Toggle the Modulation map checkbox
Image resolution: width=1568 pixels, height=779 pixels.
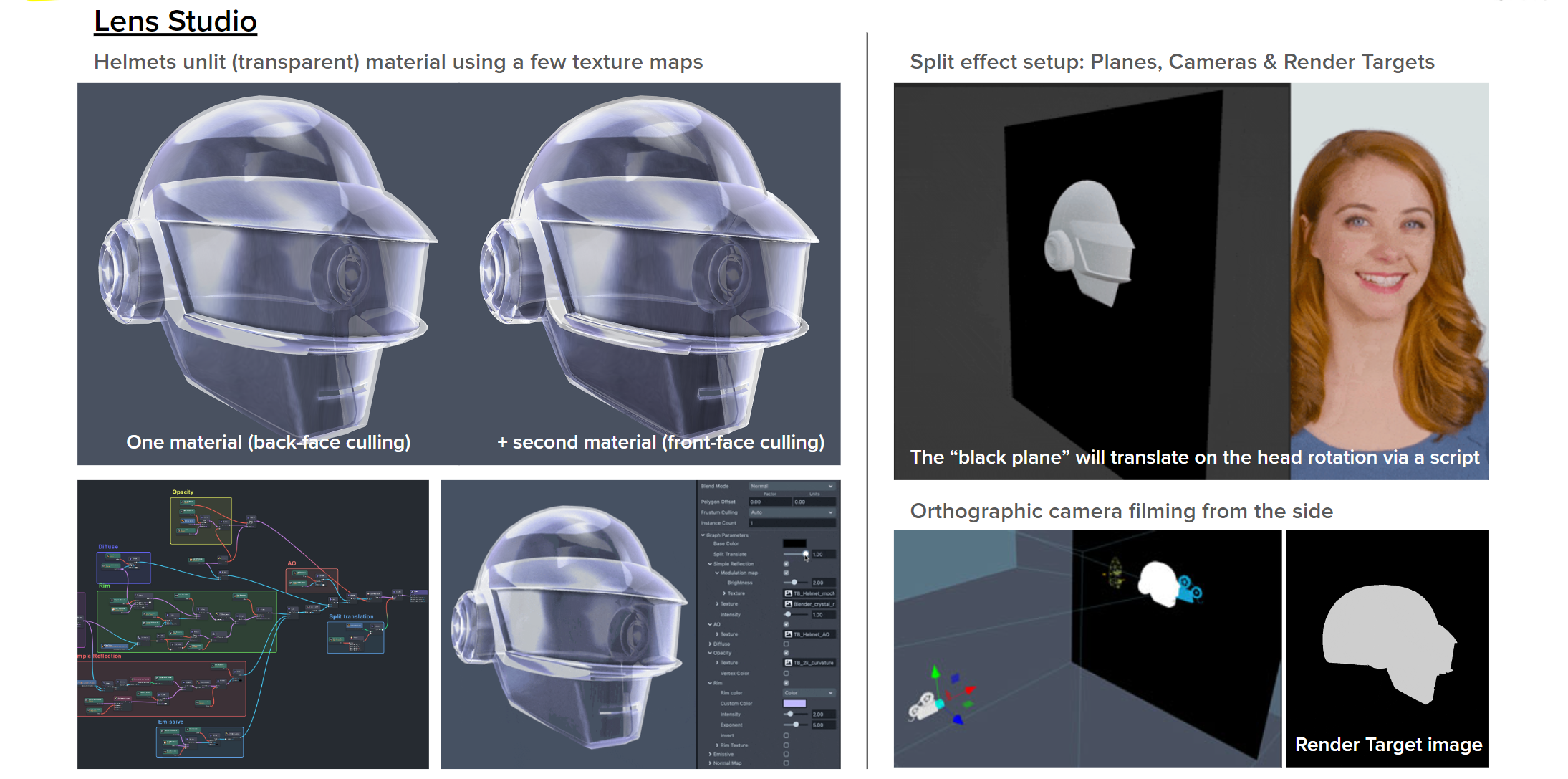[787, 573]
